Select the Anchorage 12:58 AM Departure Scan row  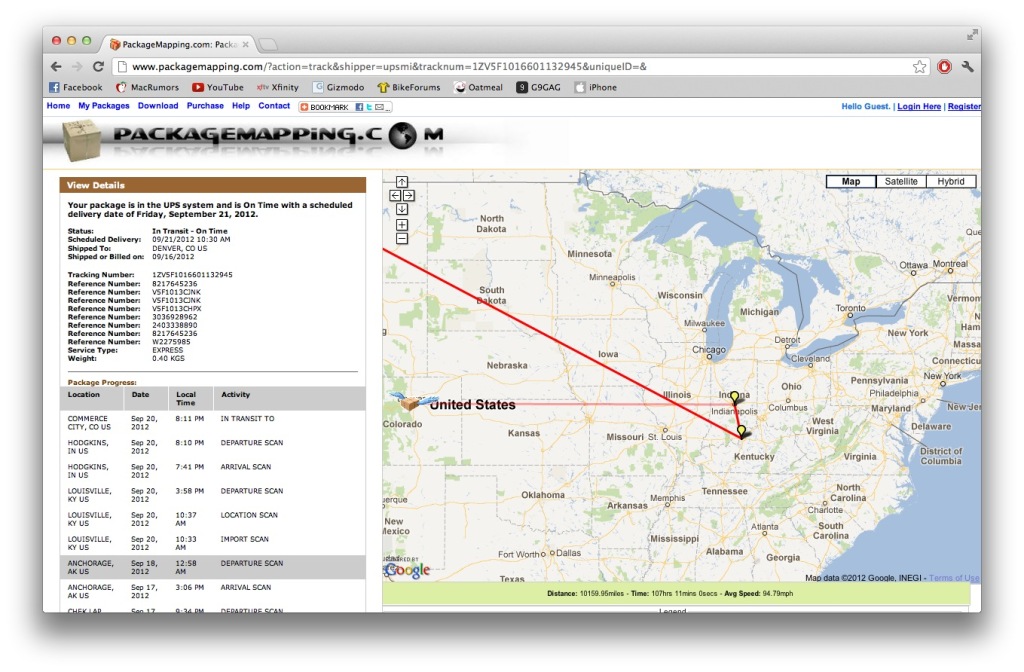(x=212, y=568)
